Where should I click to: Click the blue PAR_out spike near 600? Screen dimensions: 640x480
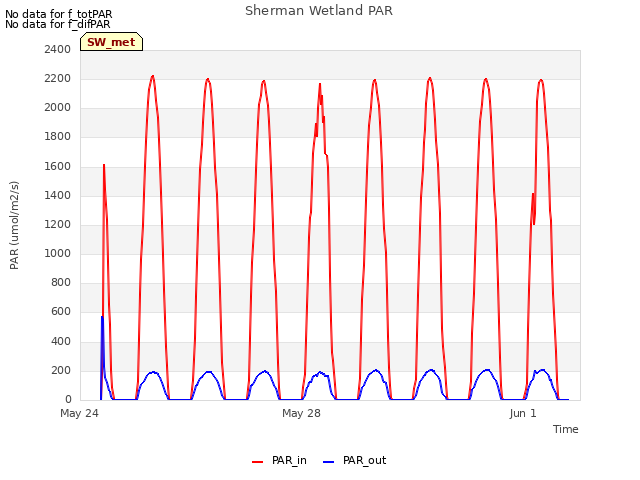point(102,318)
